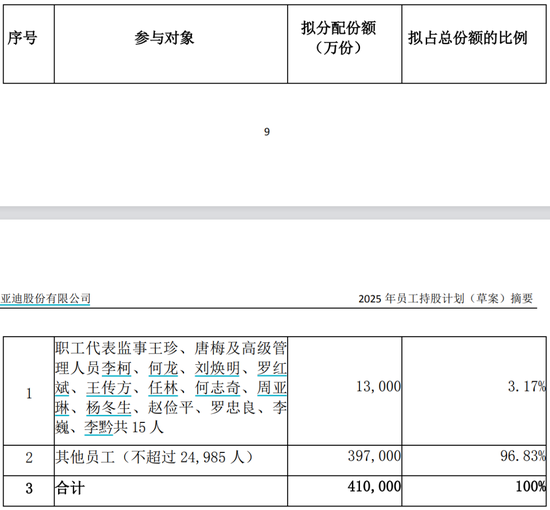Click the percentage 96.83%
Viewport: 550px width, 510px height.
tap(523, 456)
